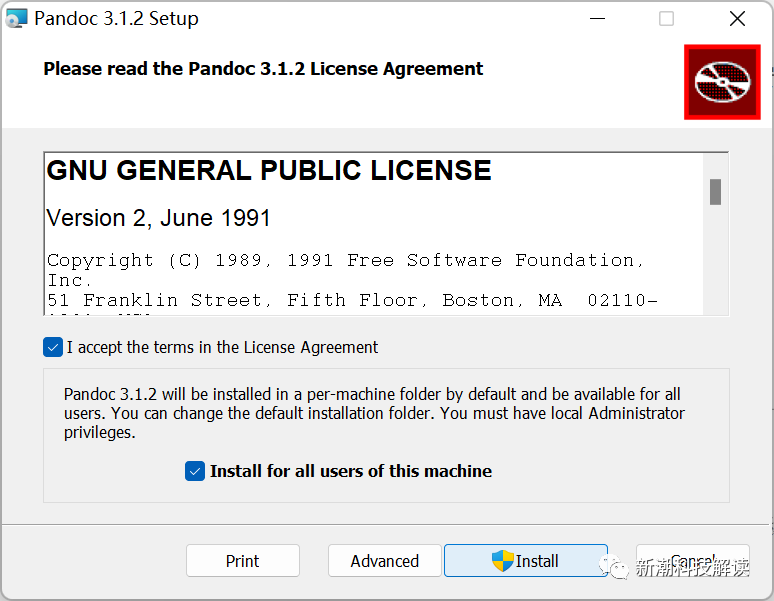This screenshot has height=601, width=774.
Task: Click the UAC shield icon on Install
Action: tap(502, 561)
